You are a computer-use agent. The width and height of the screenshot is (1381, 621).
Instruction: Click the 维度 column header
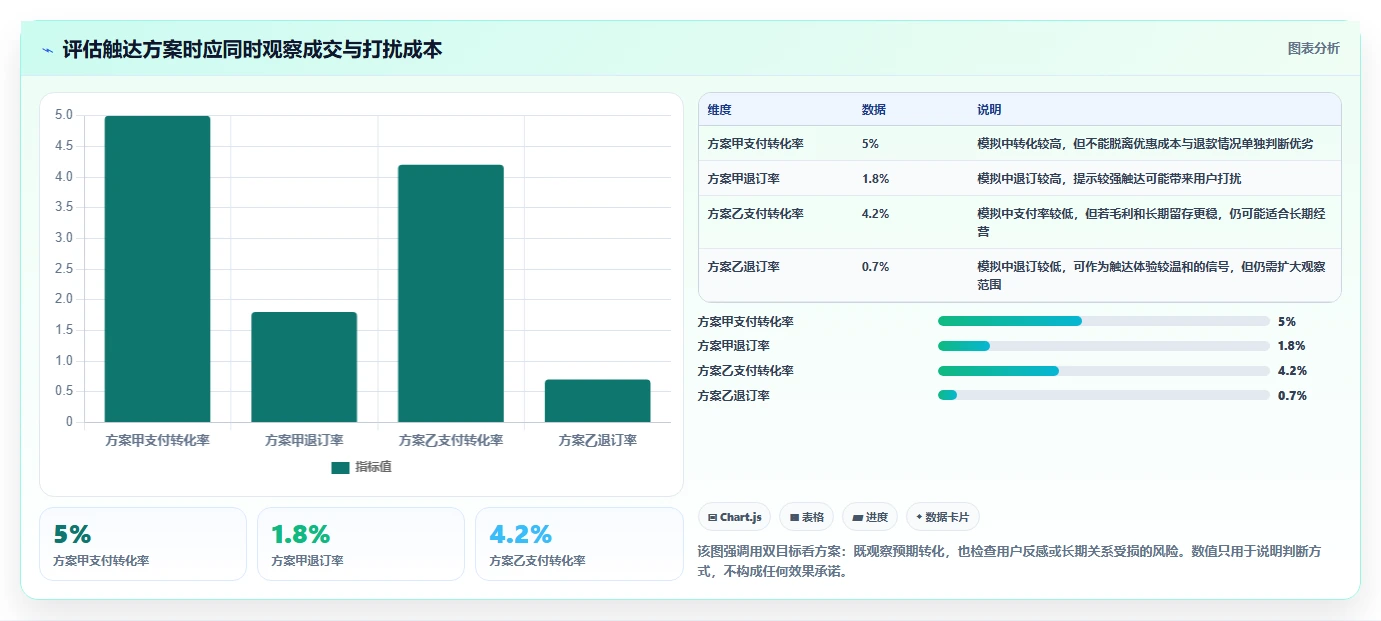pyautogui.click(x=719, y=110)
